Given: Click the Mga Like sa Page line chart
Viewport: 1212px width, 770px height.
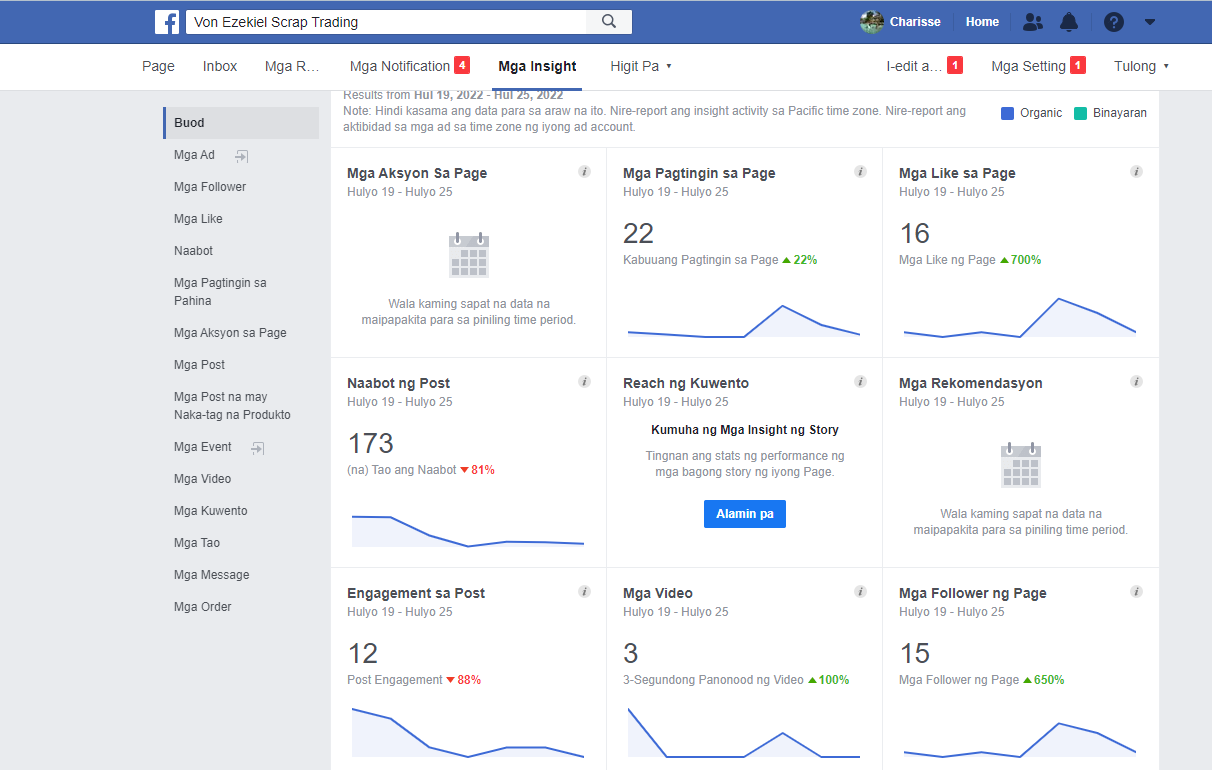Looking at the screenshot, I should (1020, 318).
